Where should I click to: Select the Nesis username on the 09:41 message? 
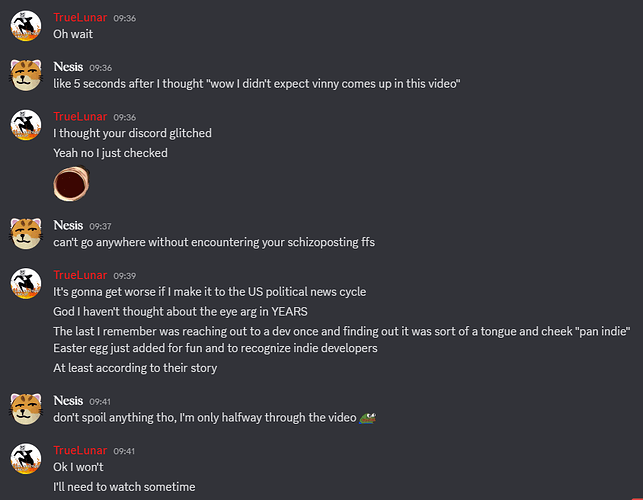pos(68,400)
